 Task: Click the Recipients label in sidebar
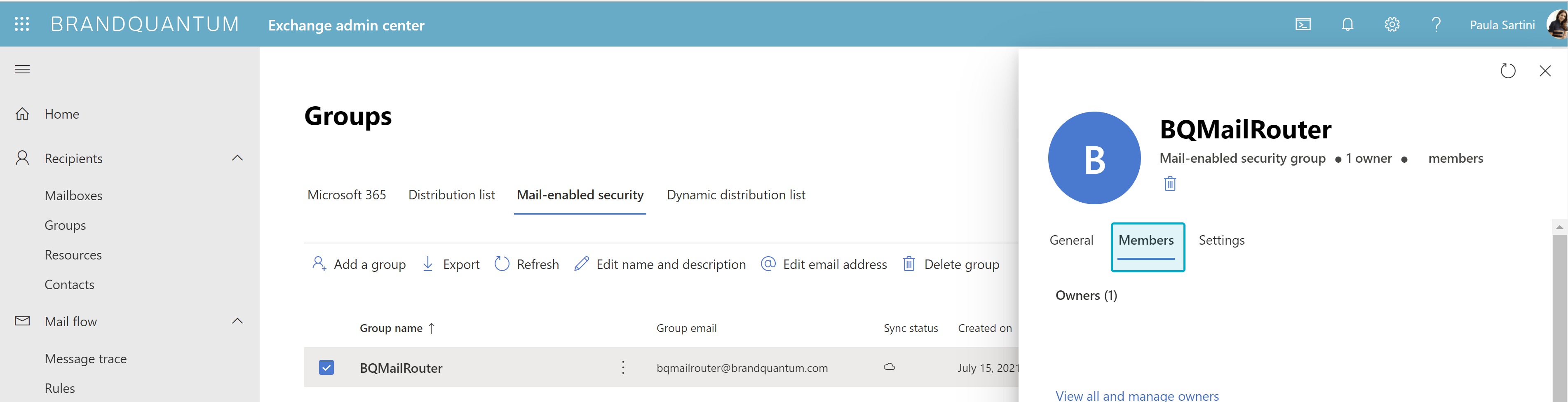point(73,158)
